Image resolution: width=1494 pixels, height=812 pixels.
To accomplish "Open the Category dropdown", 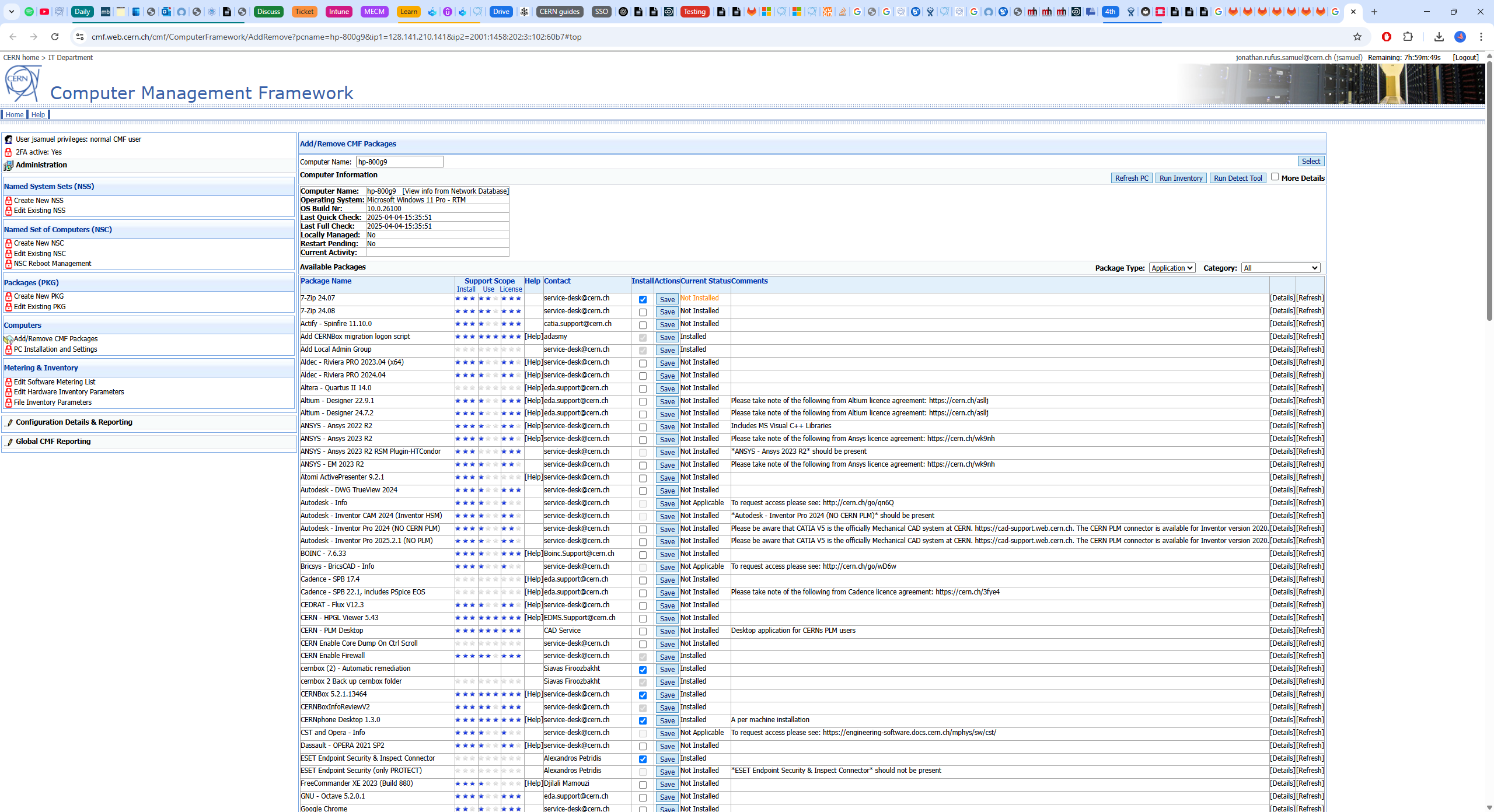I will tap(1280, 268).
